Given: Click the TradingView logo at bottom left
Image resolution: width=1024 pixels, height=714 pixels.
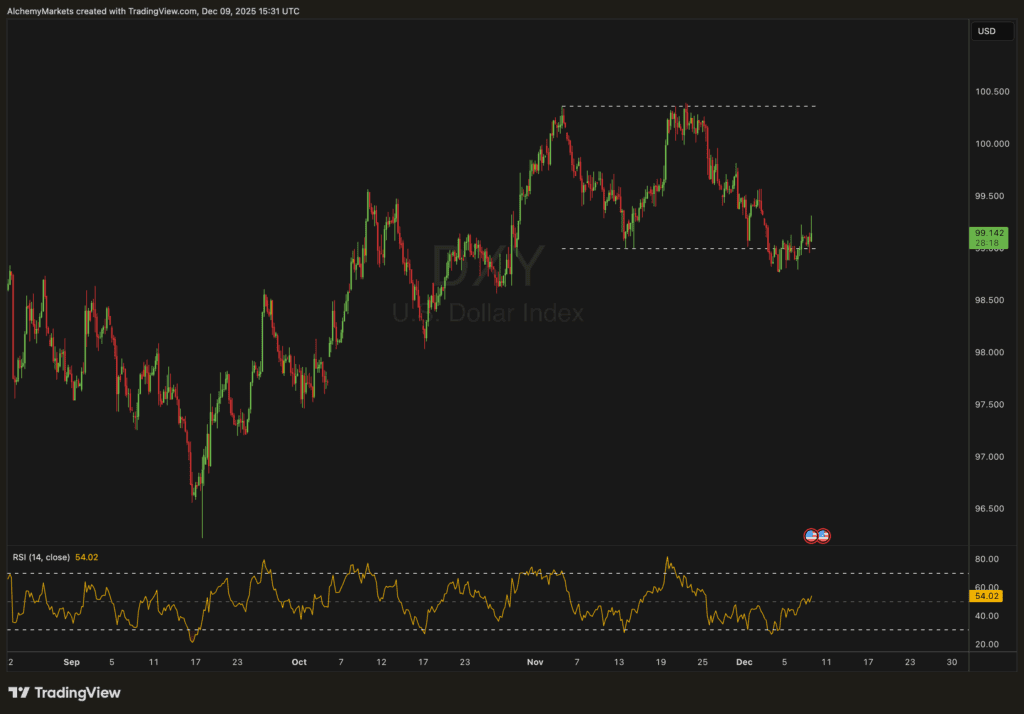Looking at the screenshot, I should (64, 693).
